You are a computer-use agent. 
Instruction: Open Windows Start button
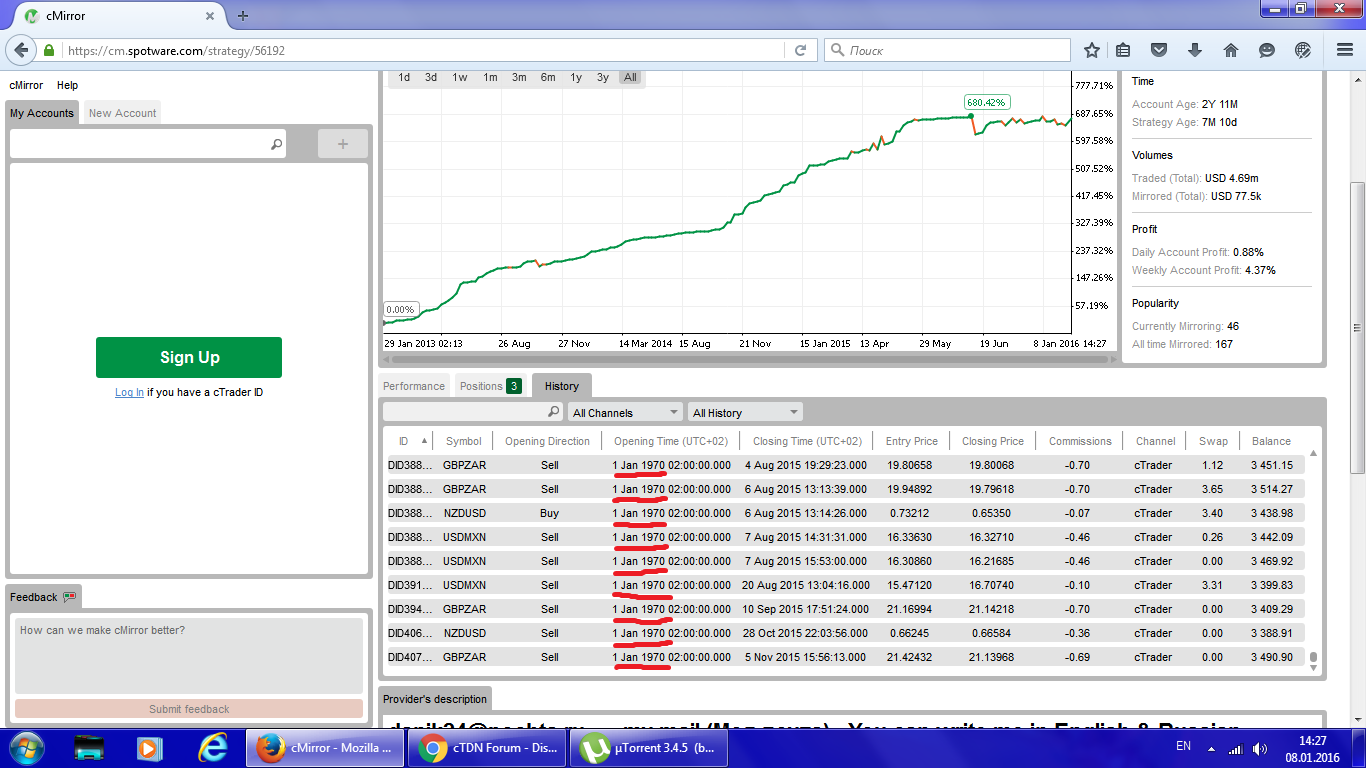27,748
